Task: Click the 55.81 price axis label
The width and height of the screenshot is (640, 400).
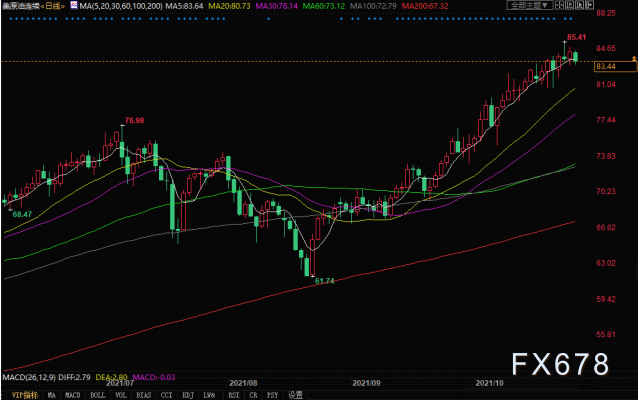Action: [606, 334]
